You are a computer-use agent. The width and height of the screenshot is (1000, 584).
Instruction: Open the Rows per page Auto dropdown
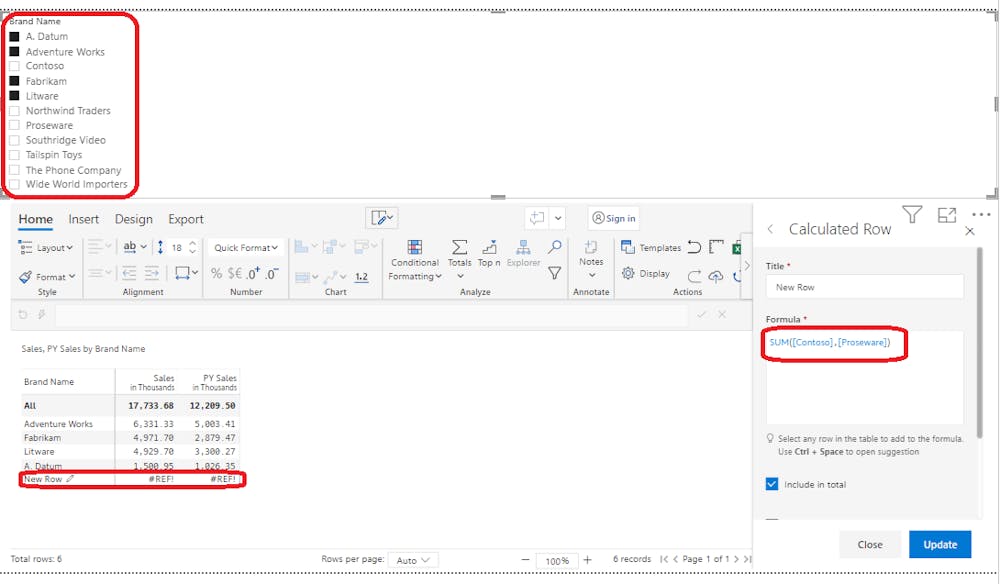click(413, 560)
